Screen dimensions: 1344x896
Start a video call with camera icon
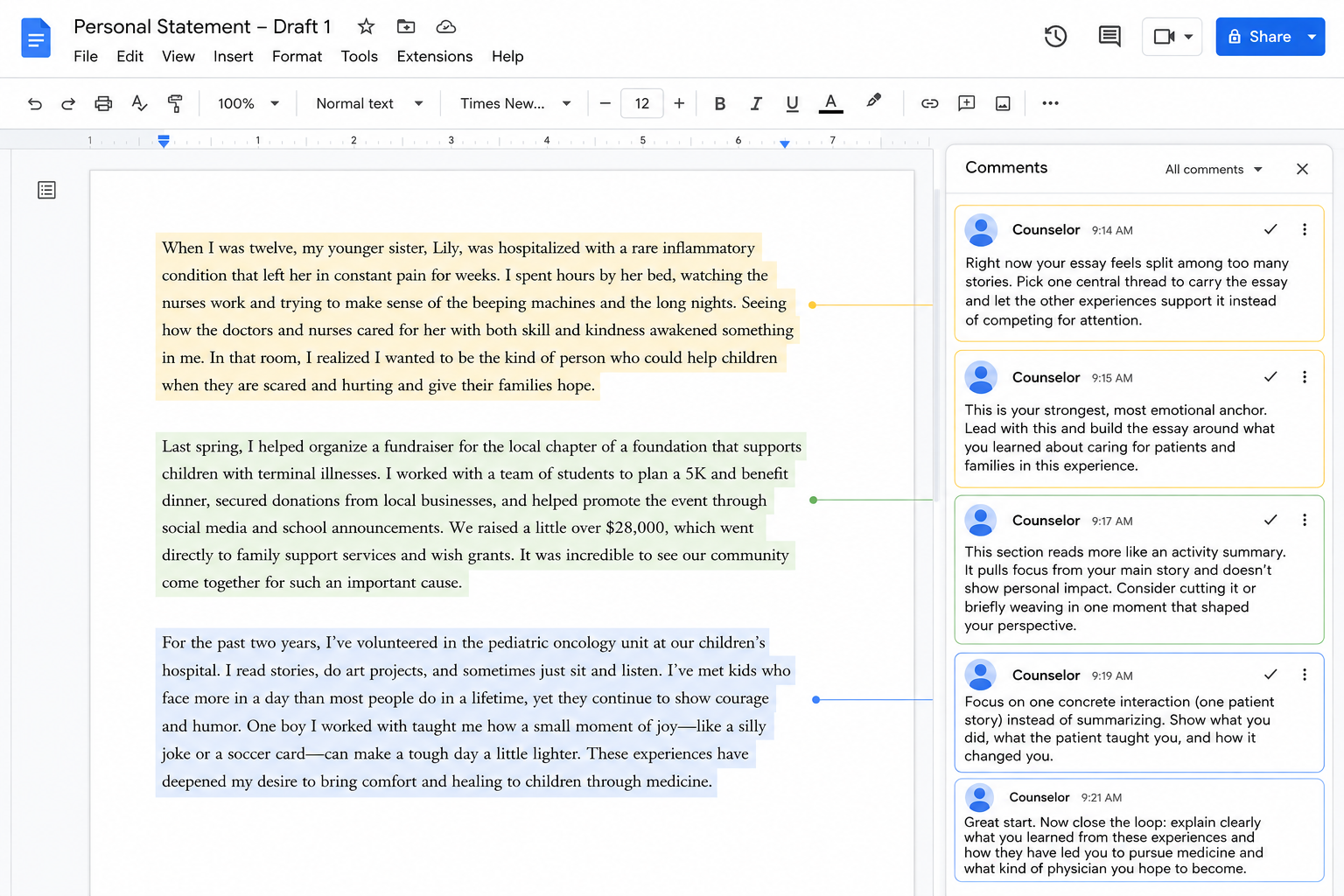tap(1164, 37)
